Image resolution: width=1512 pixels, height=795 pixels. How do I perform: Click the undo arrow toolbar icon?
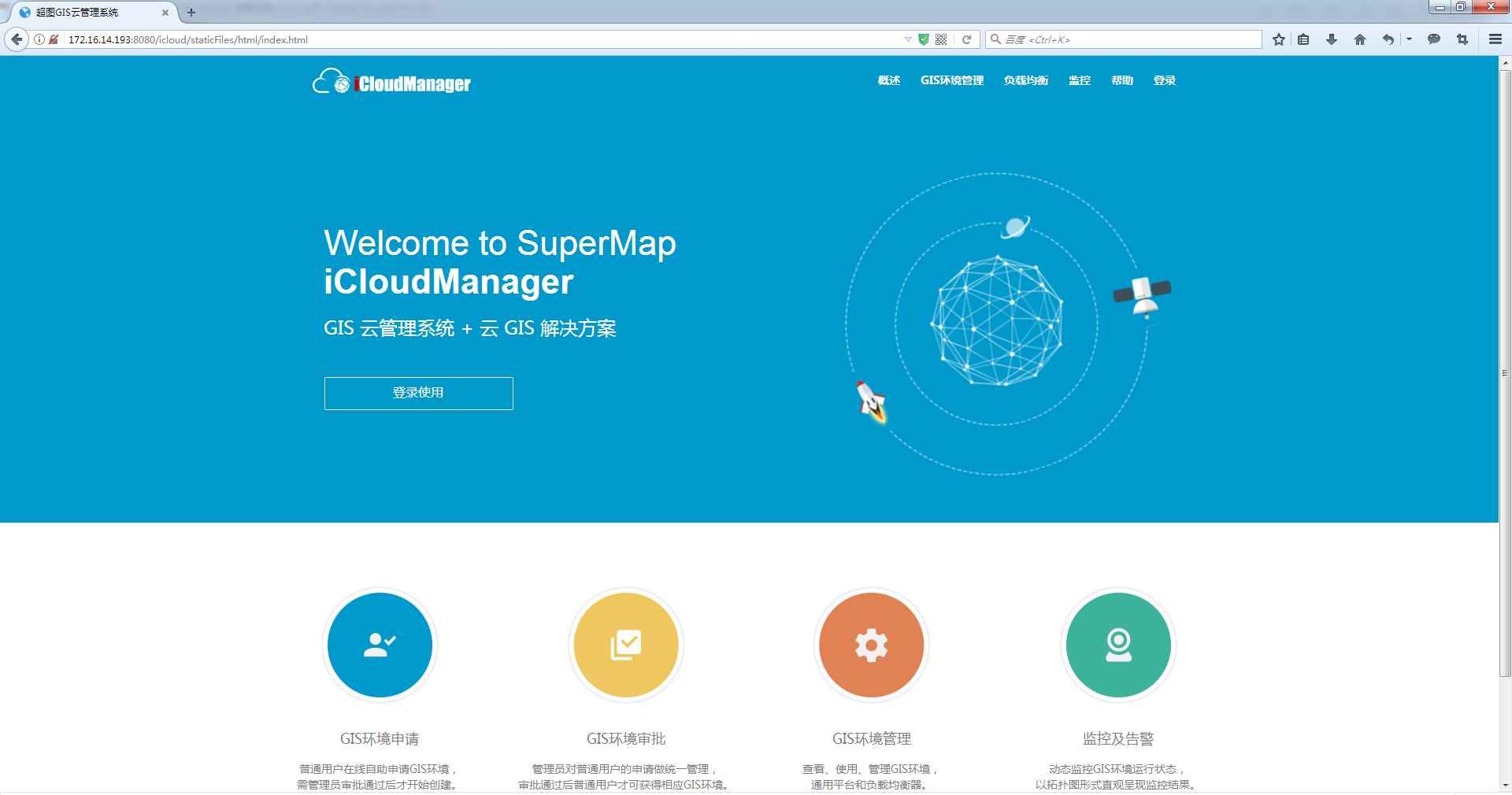[1388, 39]
